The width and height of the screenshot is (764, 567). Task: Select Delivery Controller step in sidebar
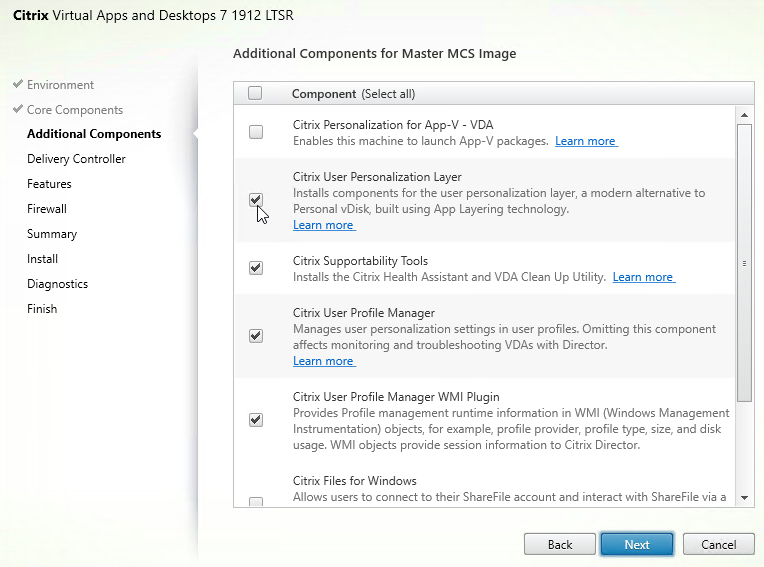(76, 159)
